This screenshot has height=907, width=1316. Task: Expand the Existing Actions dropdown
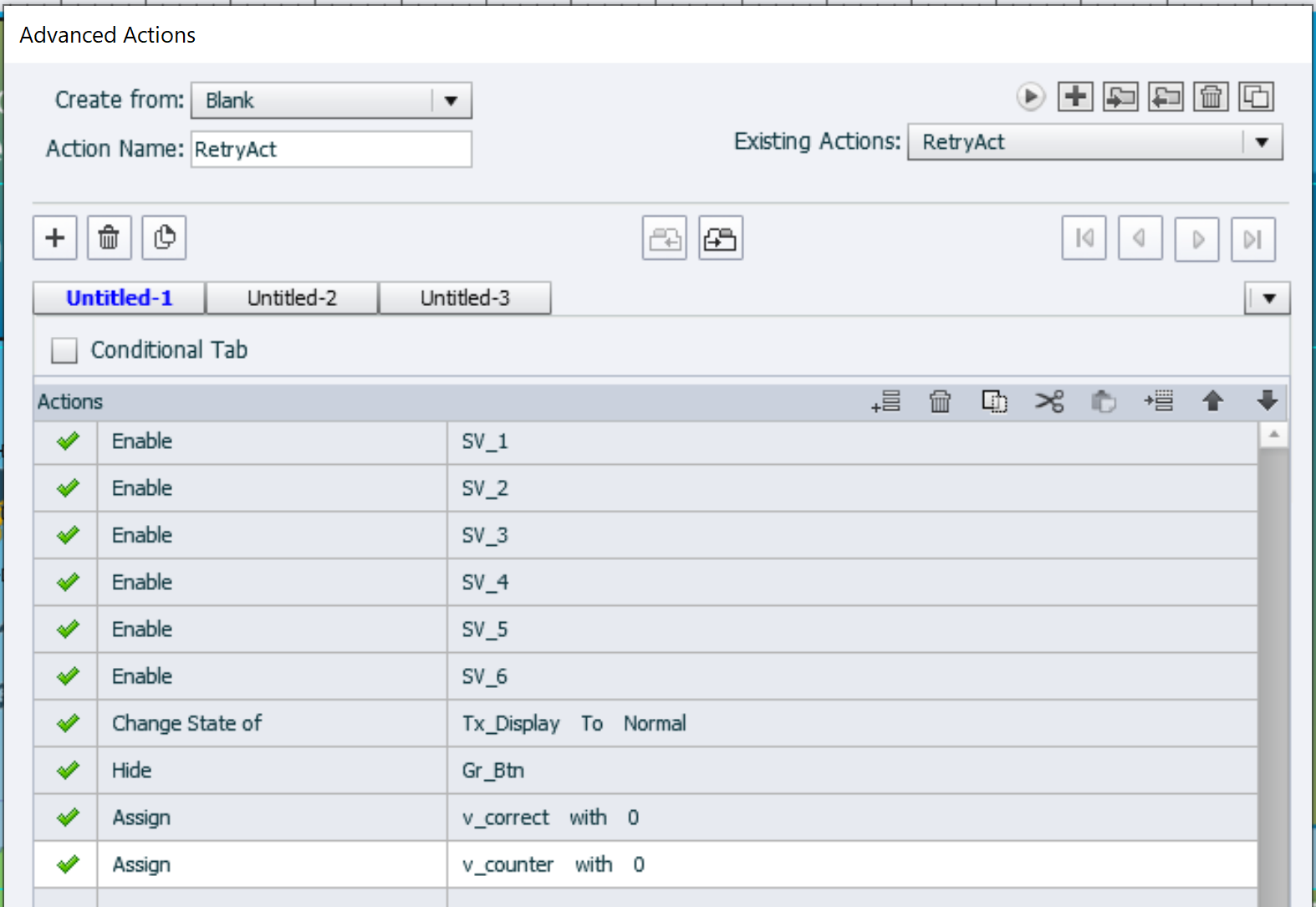1262,142
